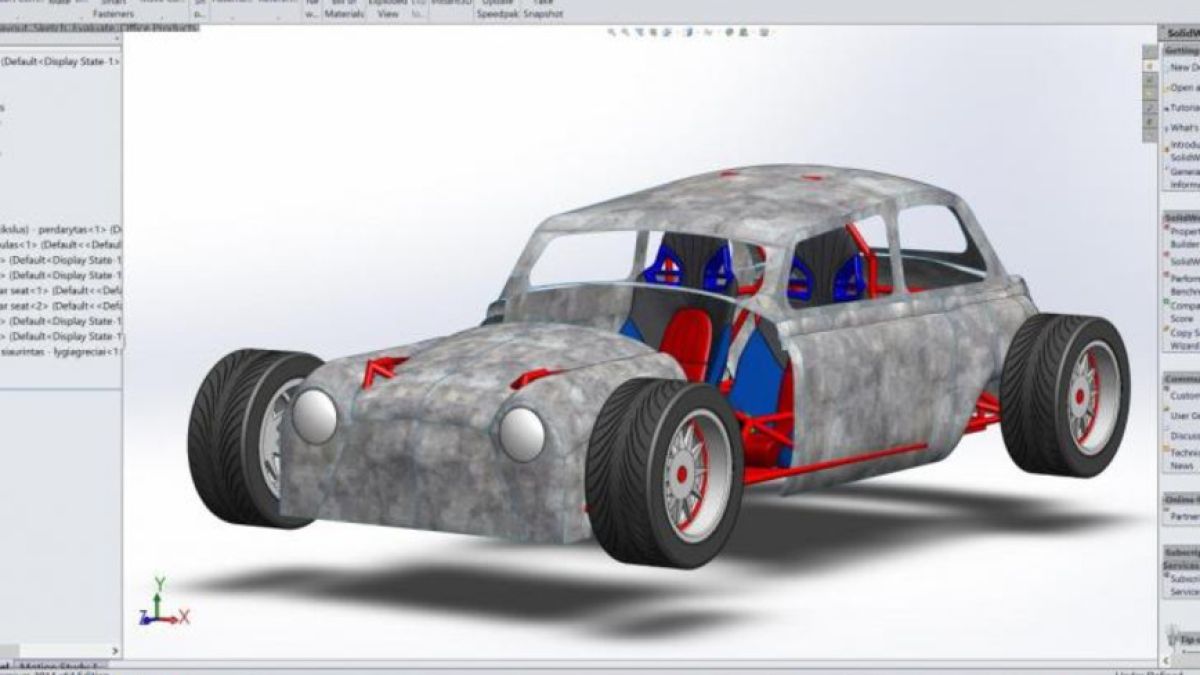The width and height of the screenshot is (1200, 675).
Task: Click the General Information link
Action: (1183, 178)
